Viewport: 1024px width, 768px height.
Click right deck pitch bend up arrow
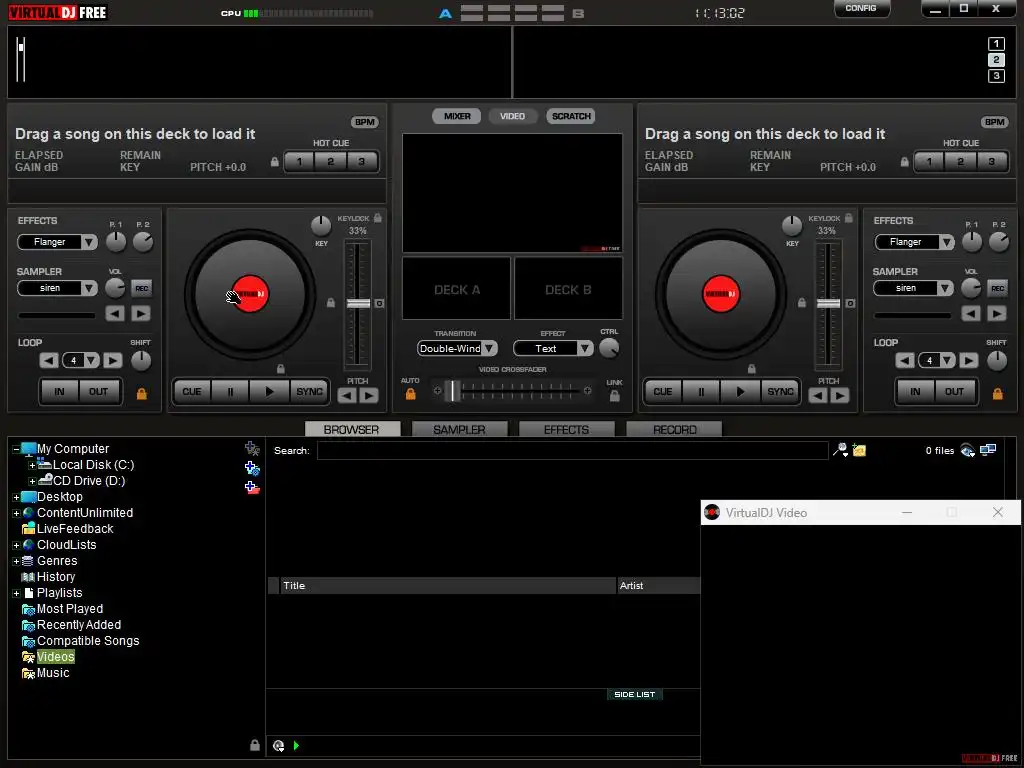point(840,395)
